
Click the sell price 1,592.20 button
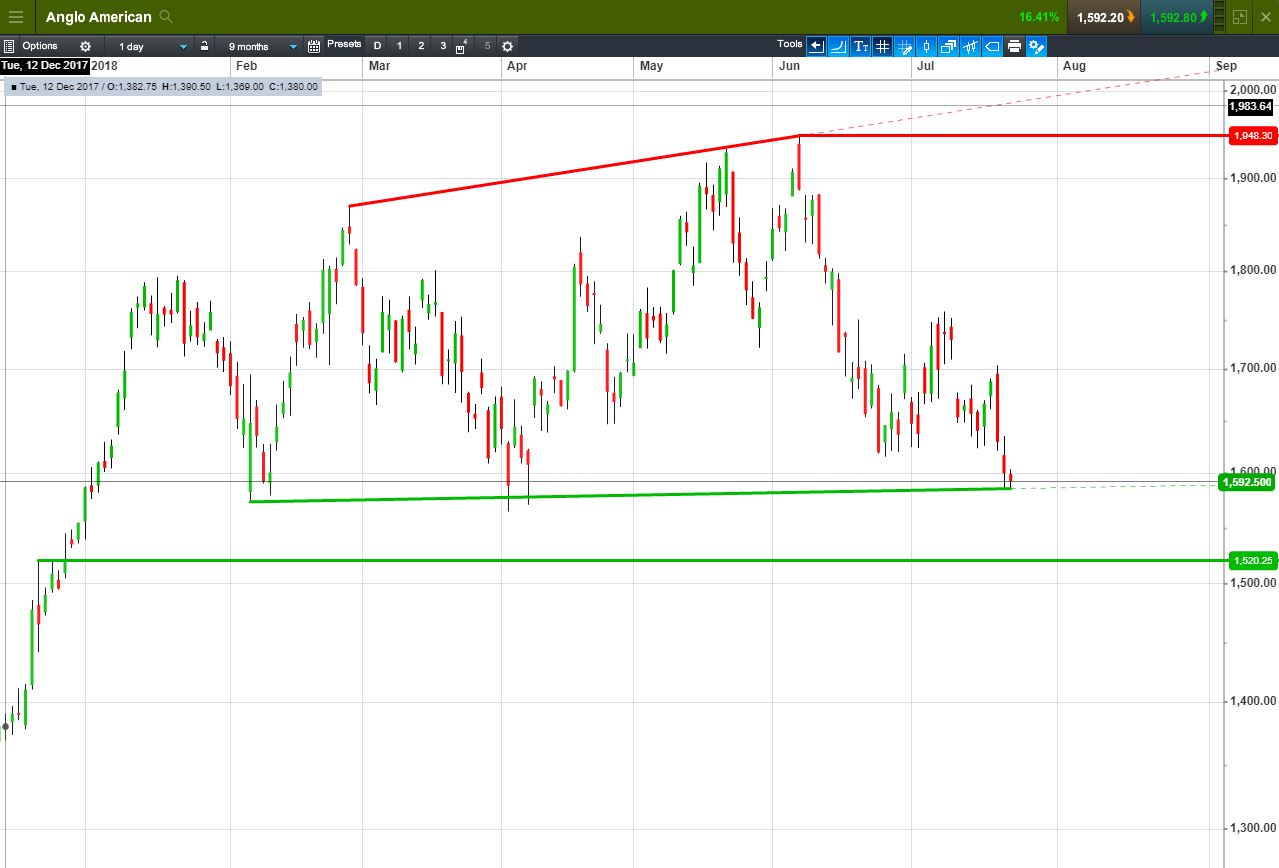click(x=1104, y=17)
